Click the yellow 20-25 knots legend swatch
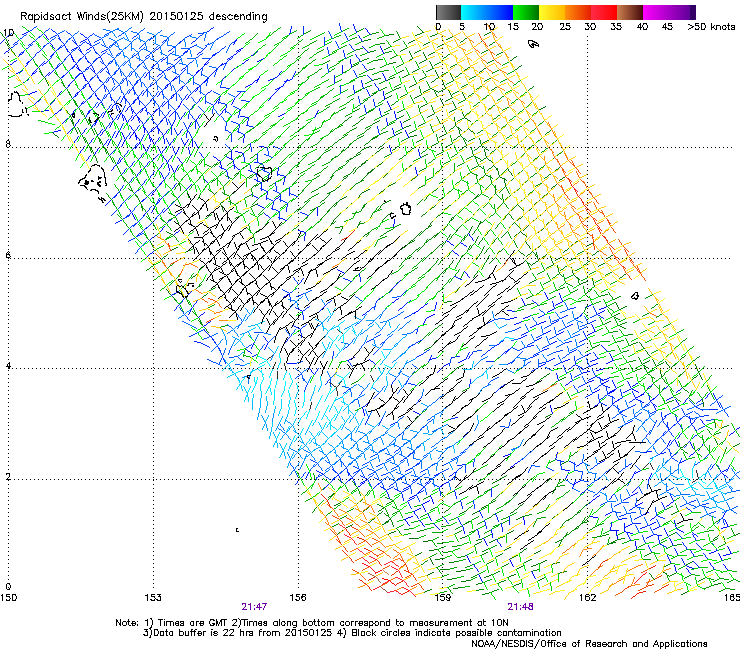 (x=552, y=12)
